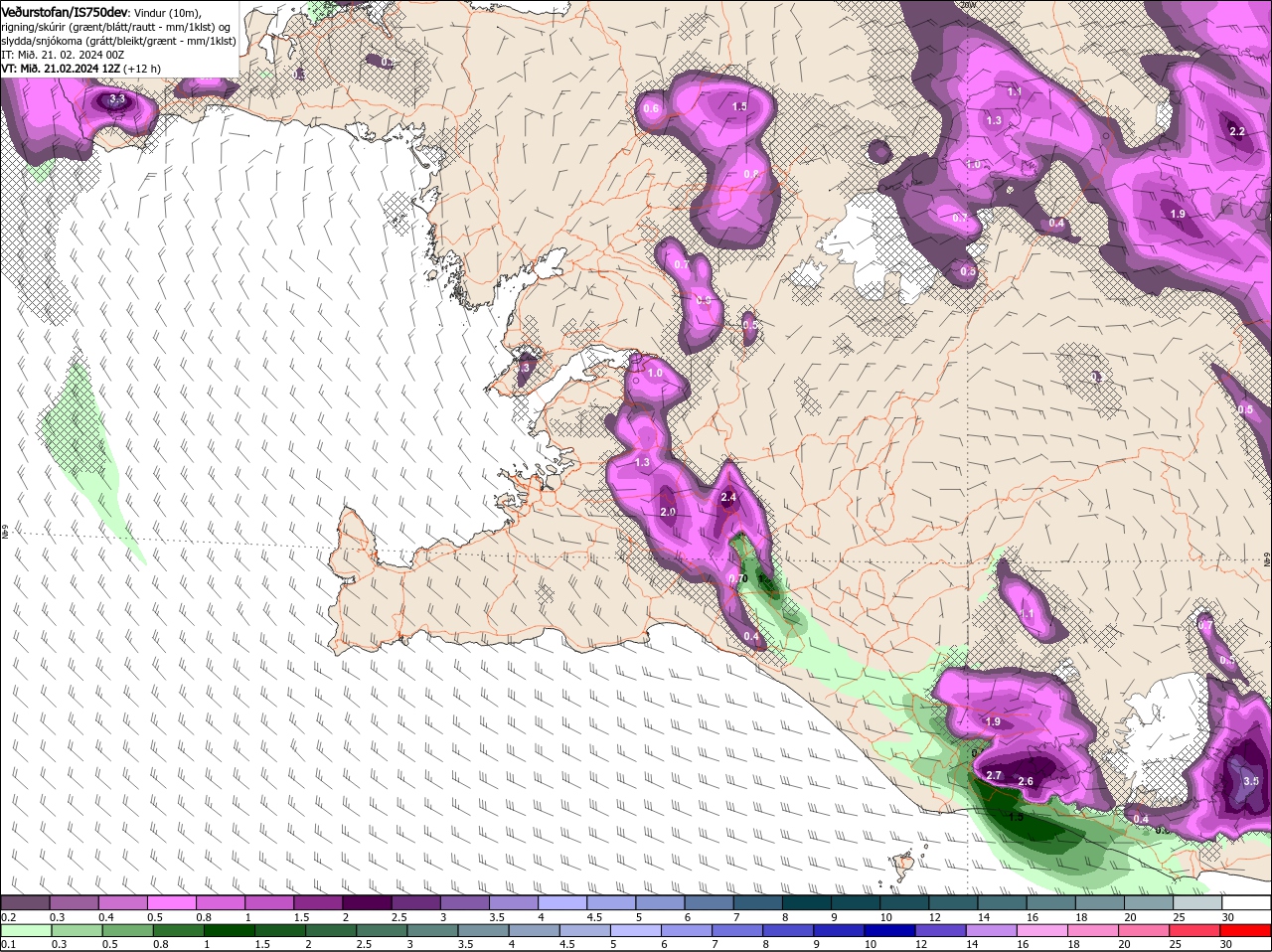Select the 2.2 precipitation value on the map
The image size is (1272, 952).
[x=1237, y=131]
